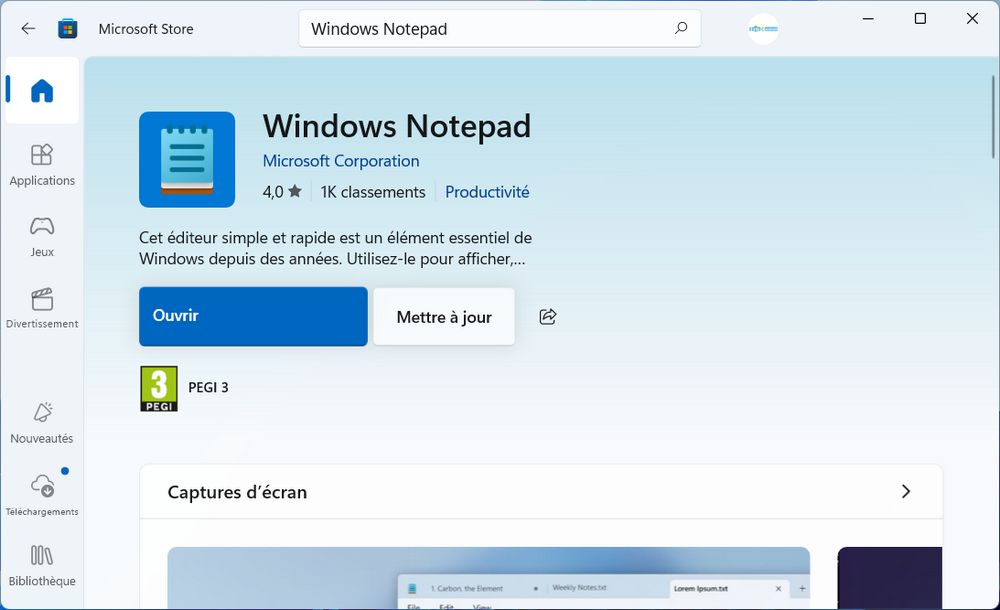Image resolution: width=1000 pixels, height=610 pixels.
Task: Open the first Notepad screenshot thumbnail
Action: point(488,578)
